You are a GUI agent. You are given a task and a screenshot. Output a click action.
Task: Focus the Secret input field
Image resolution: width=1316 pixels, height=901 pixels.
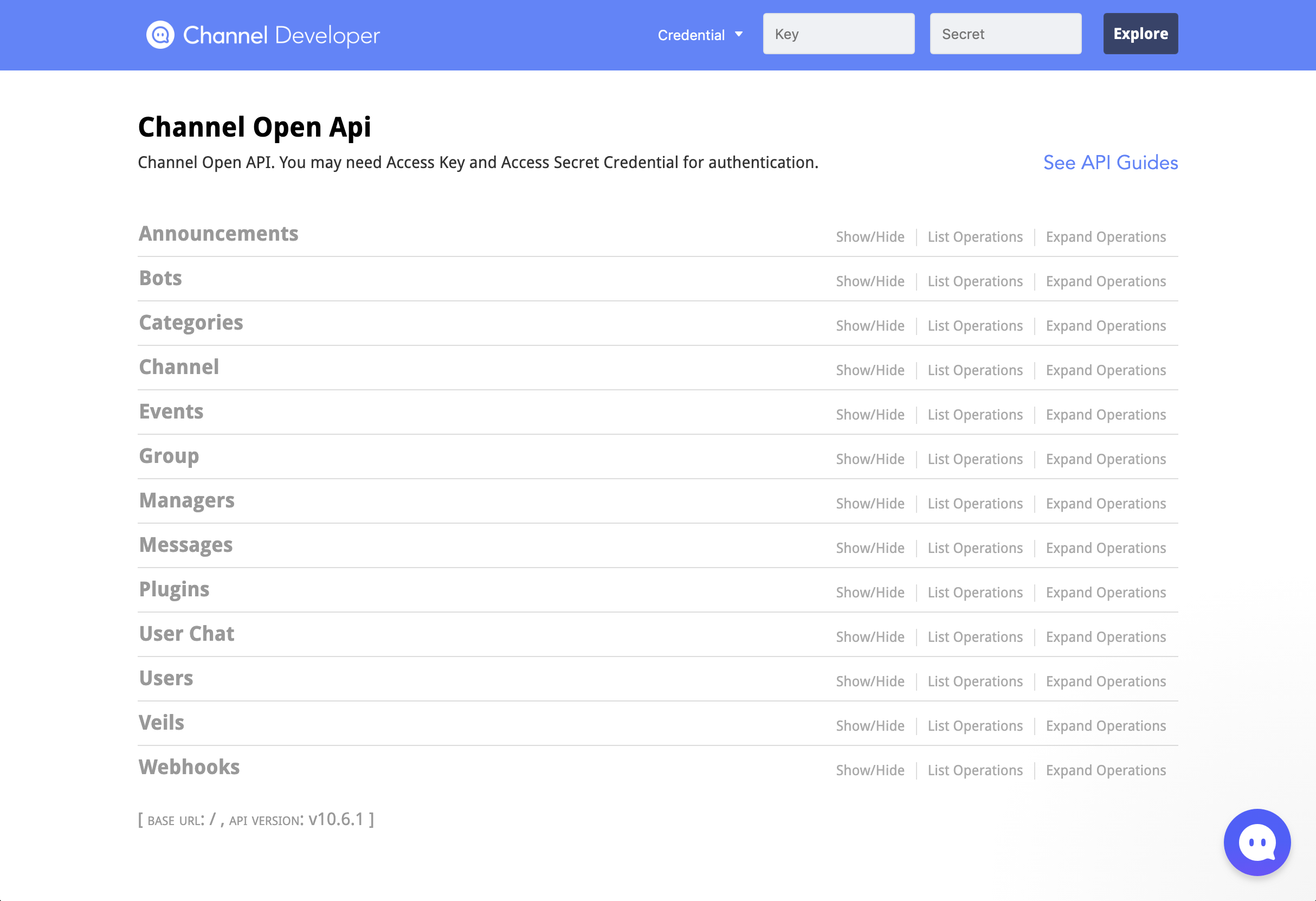[1005, 34]
